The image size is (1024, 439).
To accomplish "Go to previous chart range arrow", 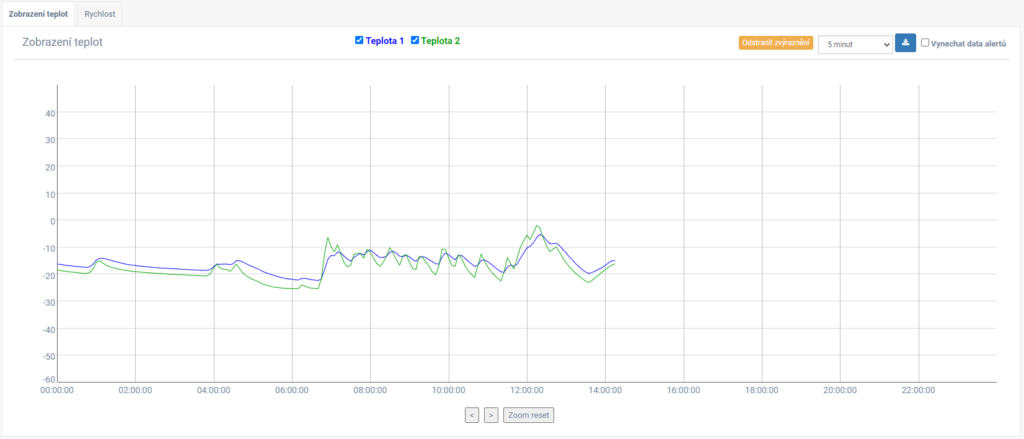I will tap(473, 415).
